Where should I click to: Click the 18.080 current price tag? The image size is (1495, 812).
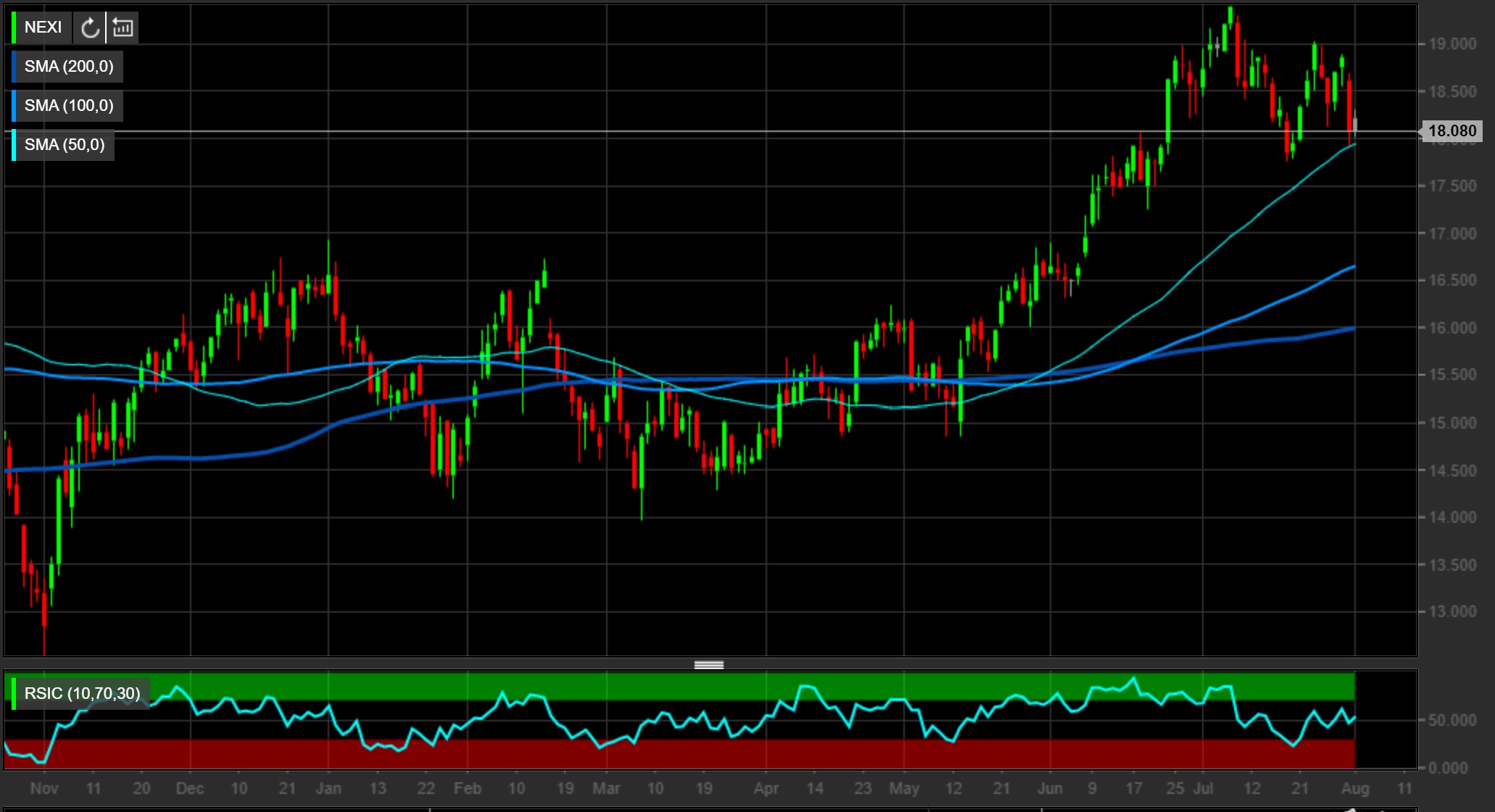tap(1452, 131)
